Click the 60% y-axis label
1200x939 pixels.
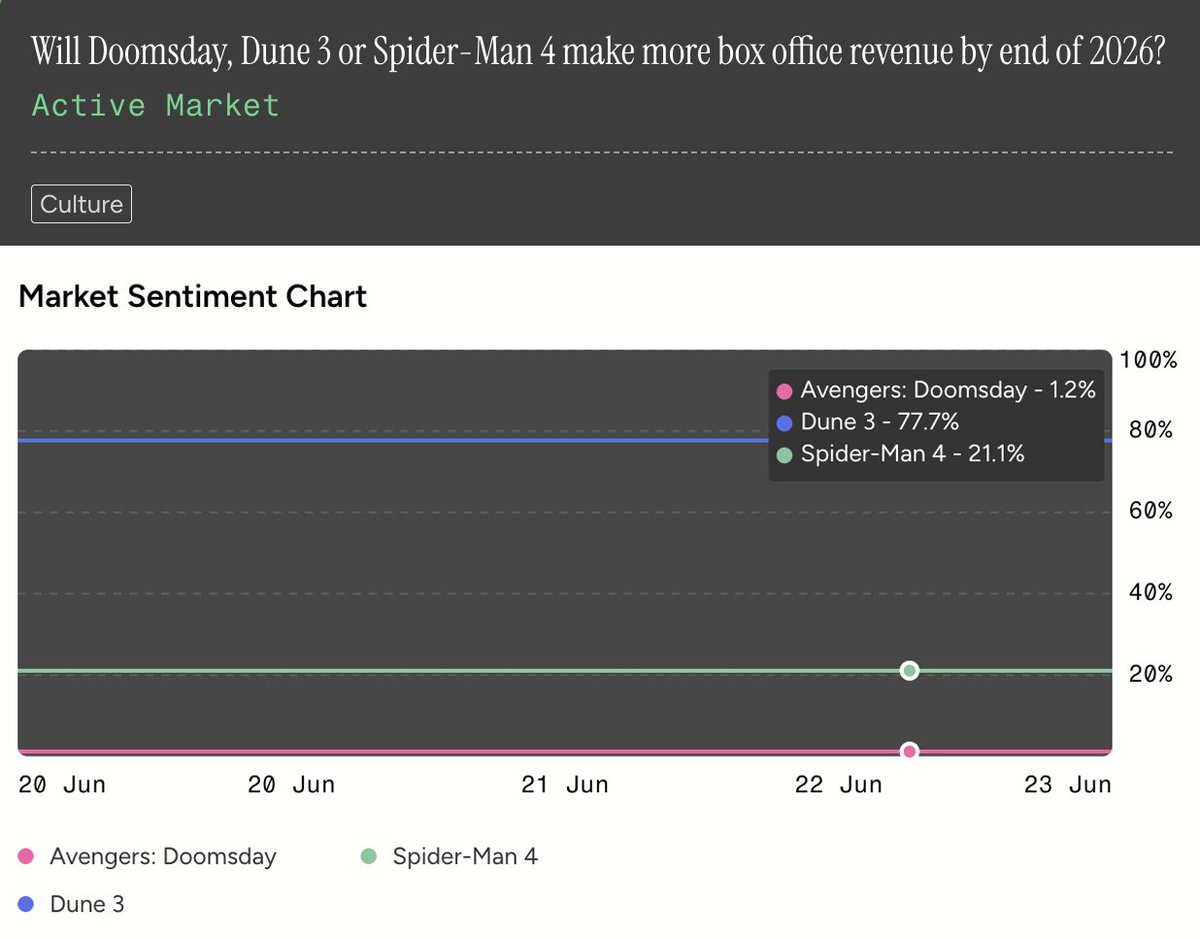tap(1152, 511)
